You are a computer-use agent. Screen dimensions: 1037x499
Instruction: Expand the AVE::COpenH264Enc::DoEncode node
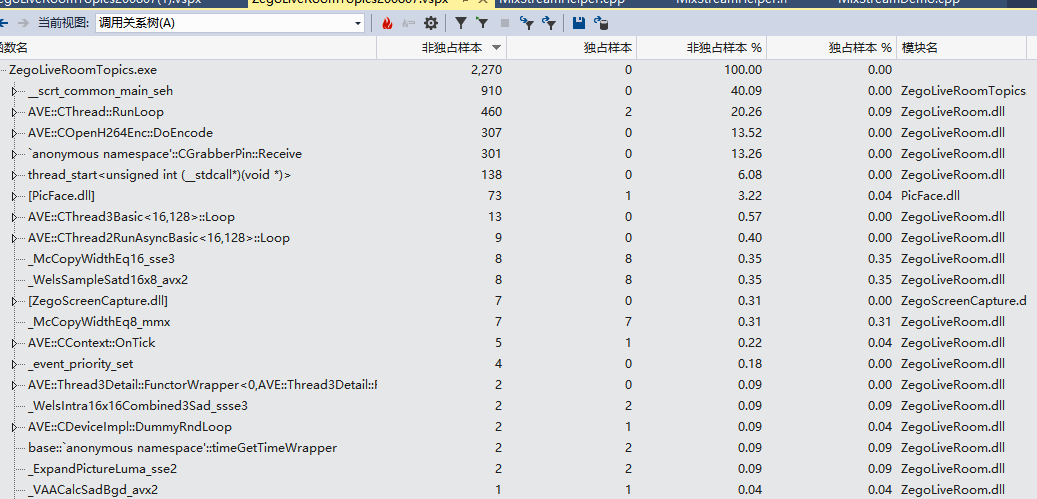[15, 134]
